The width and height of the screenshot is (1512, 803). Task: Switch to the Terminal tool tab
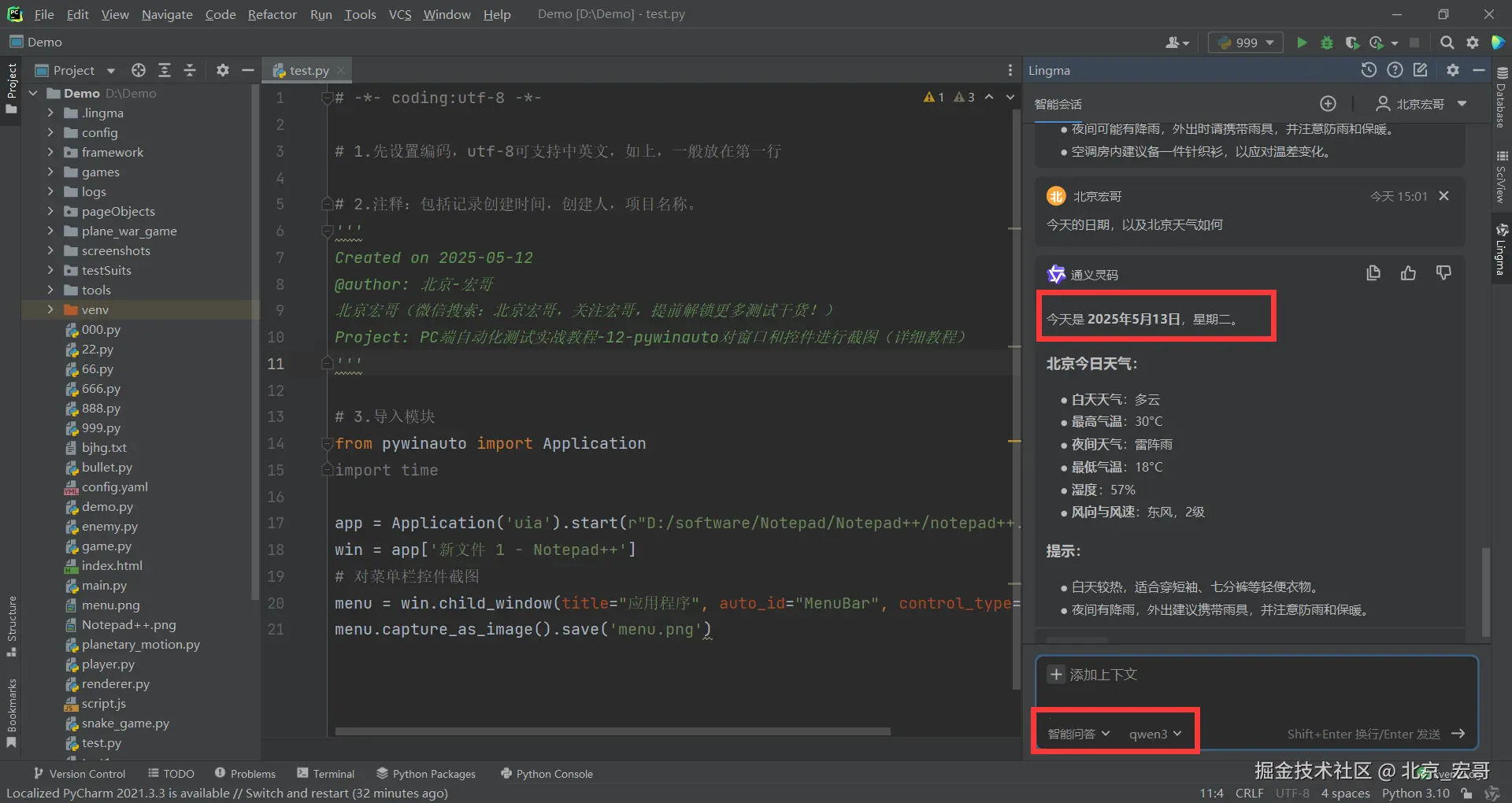coord(326,774)
